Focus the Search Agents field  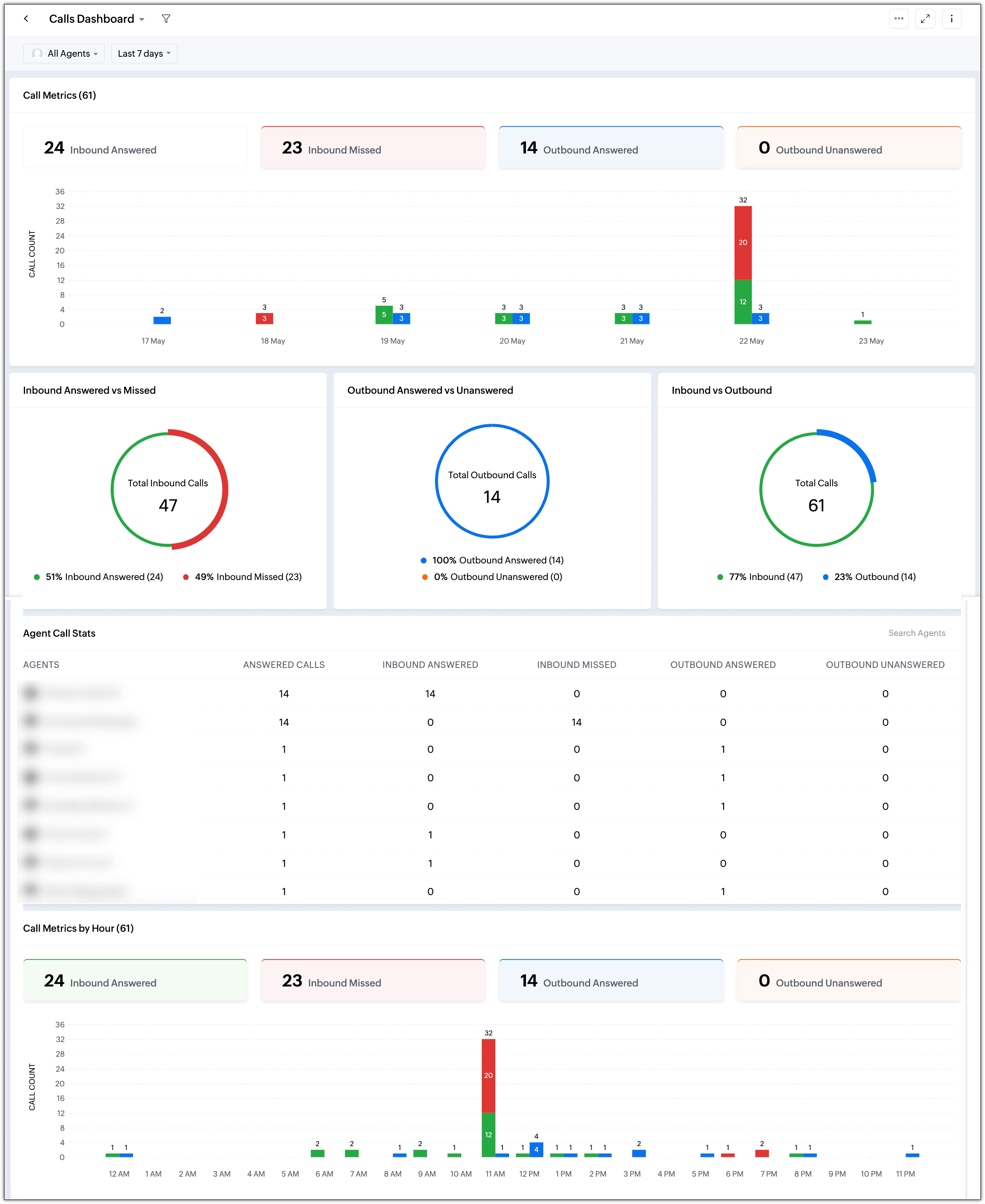point(916,632)
